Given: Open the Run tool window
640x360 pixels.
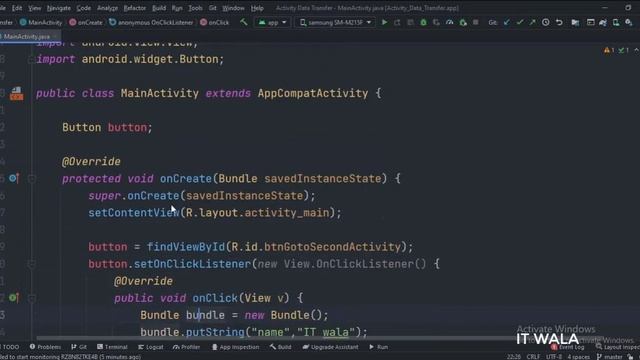Looking at the screenshot, I should (378, 347).
